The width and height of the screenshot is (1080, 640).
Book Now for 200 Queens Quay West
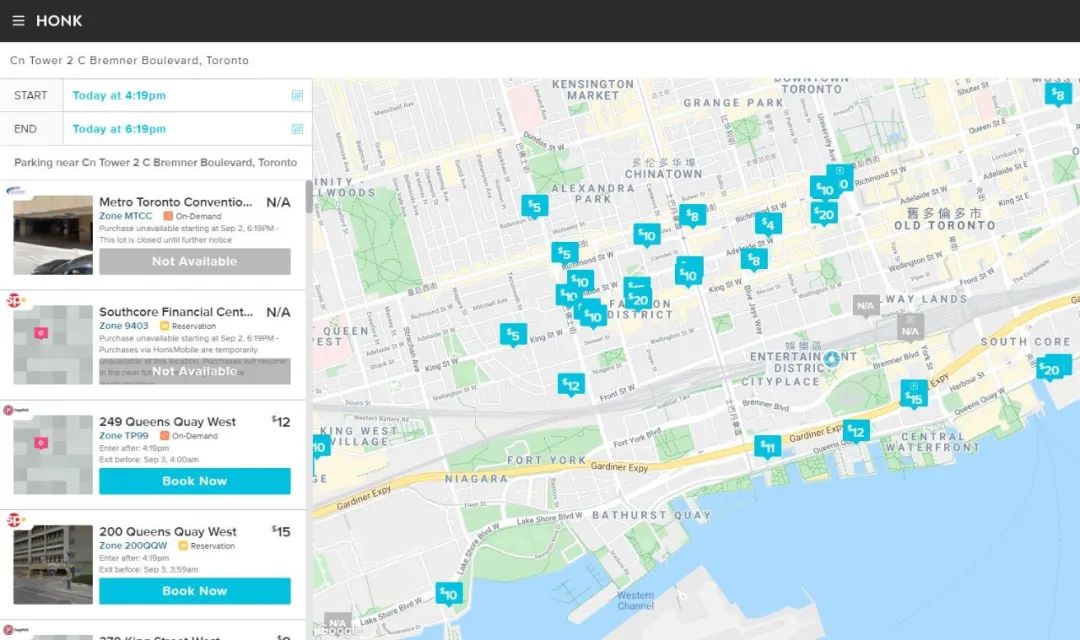(195, 591)
